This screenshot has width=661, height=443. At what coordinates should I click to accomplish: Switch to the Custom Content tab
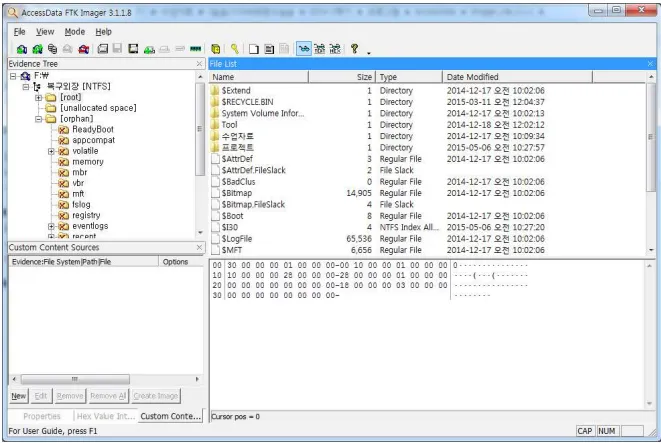[x=170, y=416]
